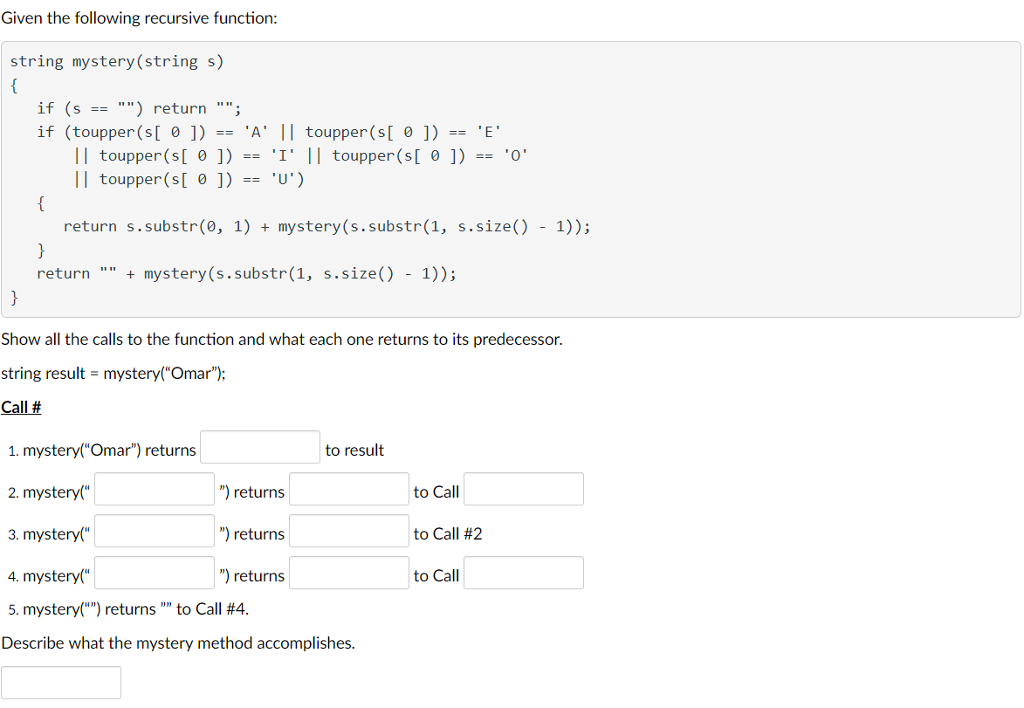Click the mystery("Omar") returns label
This screenshot has height=708, width=1024.
pyautogui.click(x=103, y=449)
